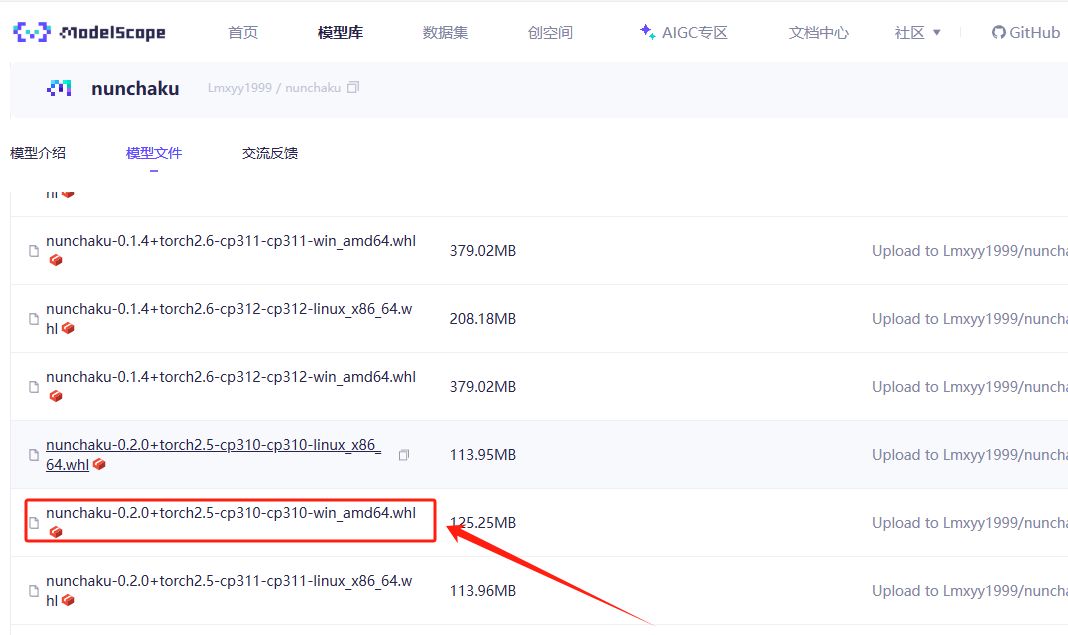Click the file icon of nunchaku-0.1.4 cp311 wheel

tap(34, 250)
